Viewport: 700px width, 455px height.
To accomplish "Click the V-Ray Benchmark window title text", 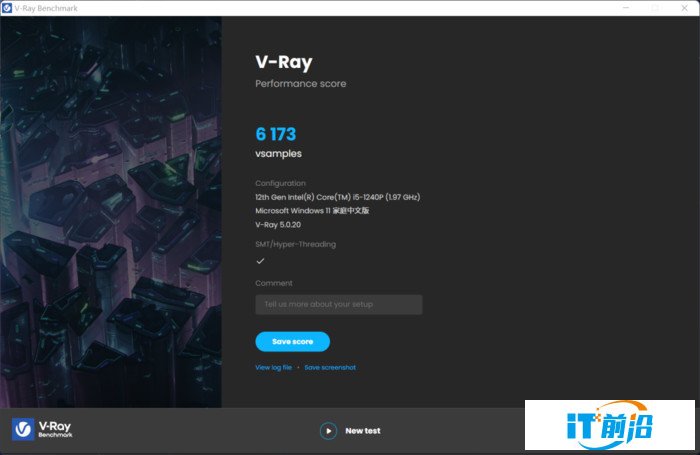I will click(46, 8).
